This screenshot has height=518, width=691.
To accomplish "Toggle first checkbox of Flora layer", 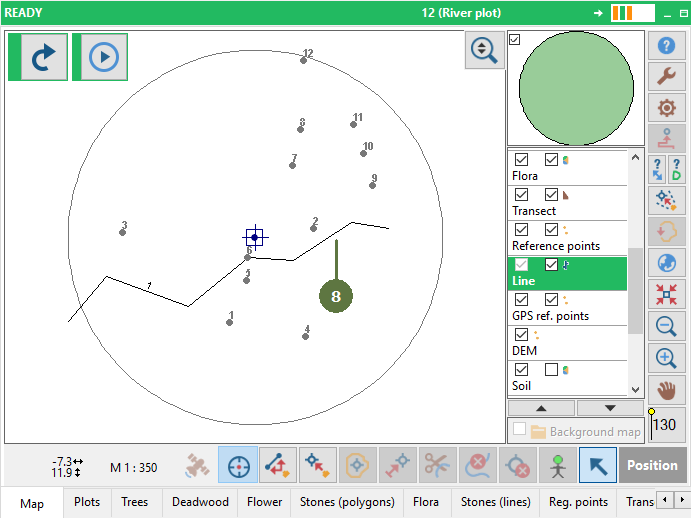I will (521, 159).
